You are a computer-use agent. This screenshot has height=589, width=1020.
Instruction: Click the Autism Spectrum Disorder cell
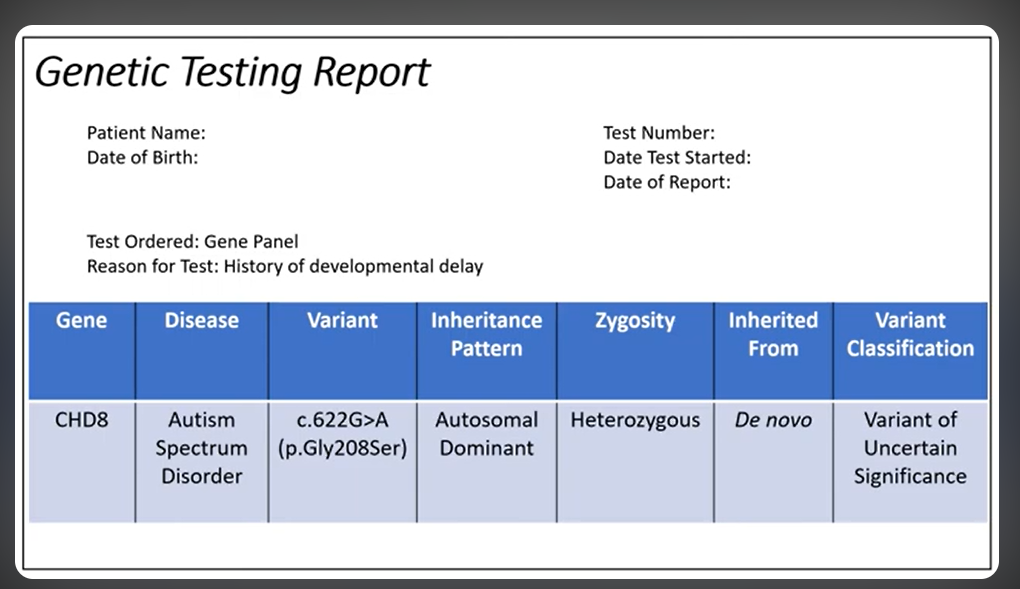pyautogui.click(x=201, y=448)
